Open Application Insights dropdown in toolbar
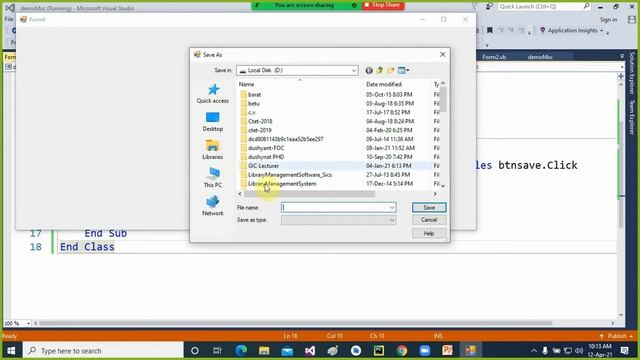Screen dimensions: 640x360 coord(571,31)
